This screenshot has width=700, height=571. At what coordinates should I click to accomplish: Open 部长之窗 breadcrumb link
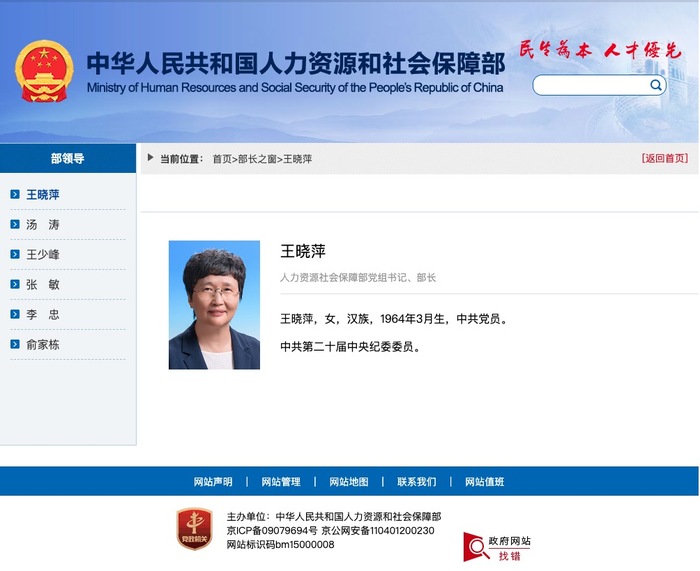[257, 159]
